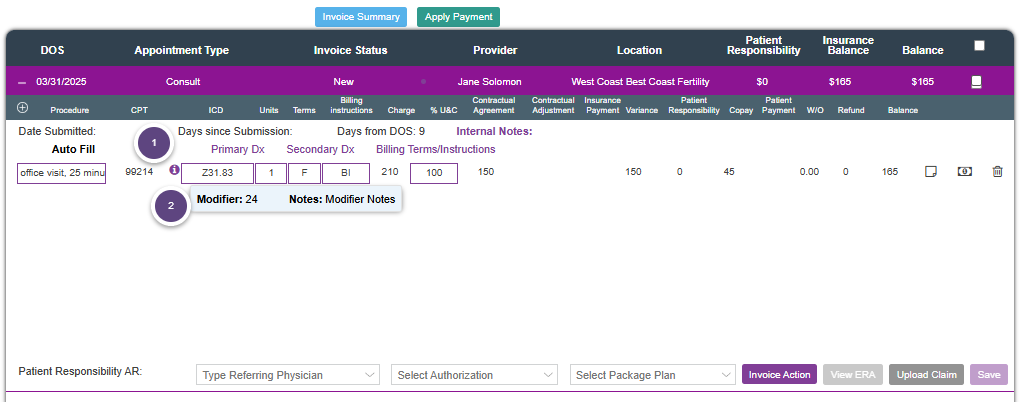Toggle the select-all checkbox in header

tap(979, 45)
